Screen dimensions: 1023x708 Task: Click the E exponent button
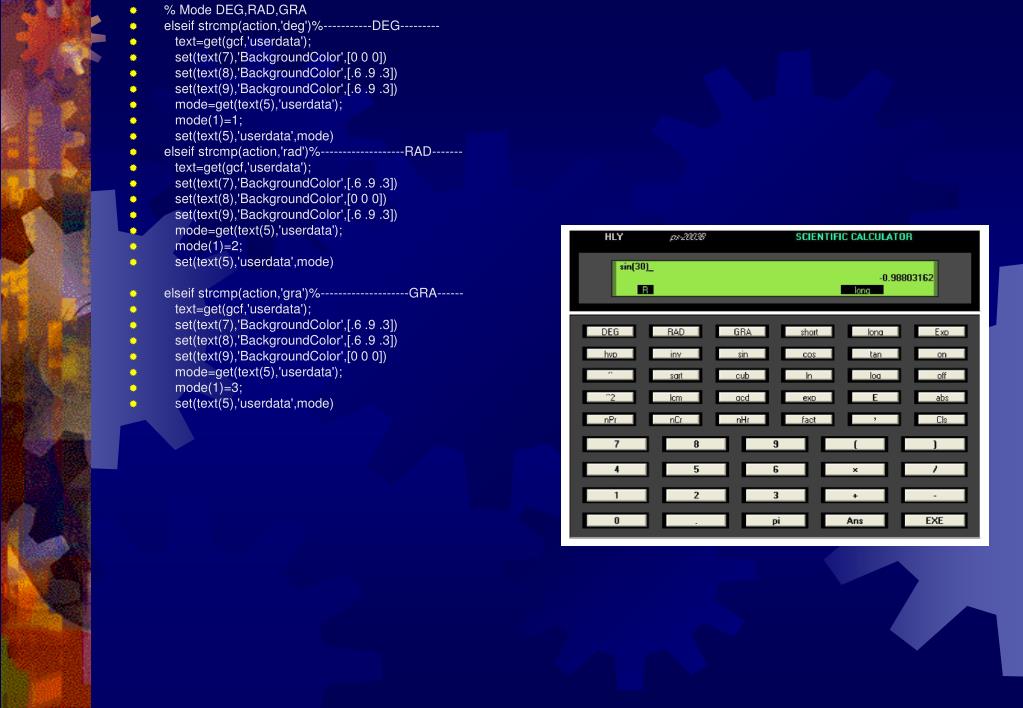(x=875, y=397)
